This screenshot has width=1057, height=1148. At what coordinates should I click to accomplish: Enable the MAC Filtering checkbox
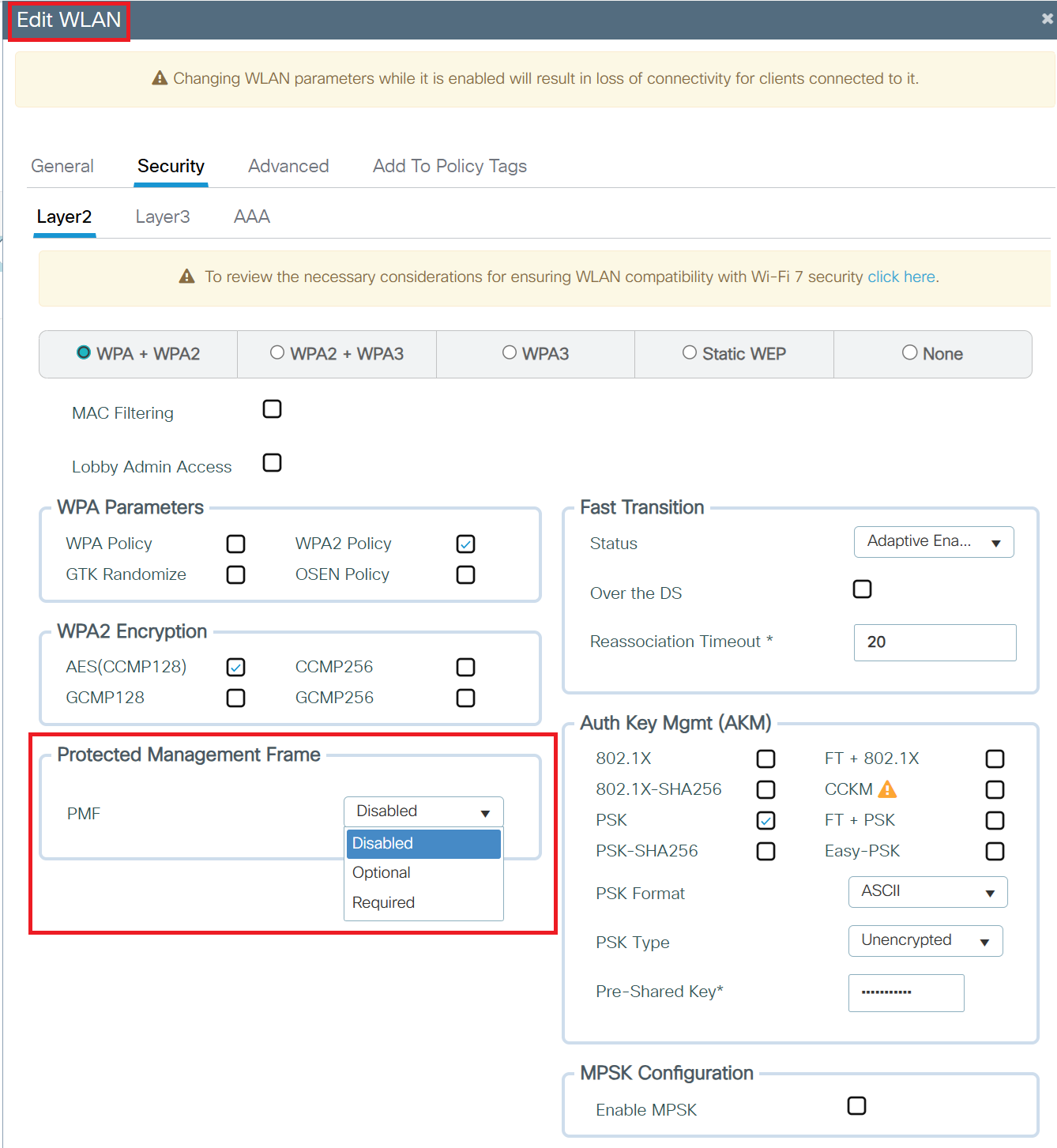pos(272,409)
